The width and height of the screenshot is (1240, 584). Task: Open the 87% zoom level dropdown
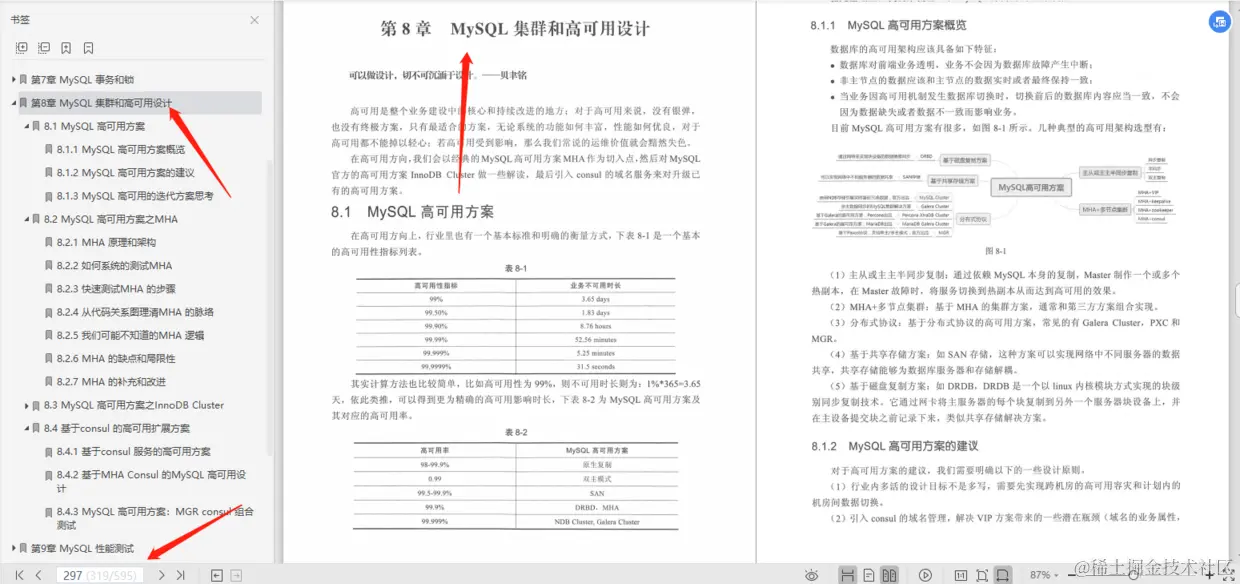coord(1046,575)
